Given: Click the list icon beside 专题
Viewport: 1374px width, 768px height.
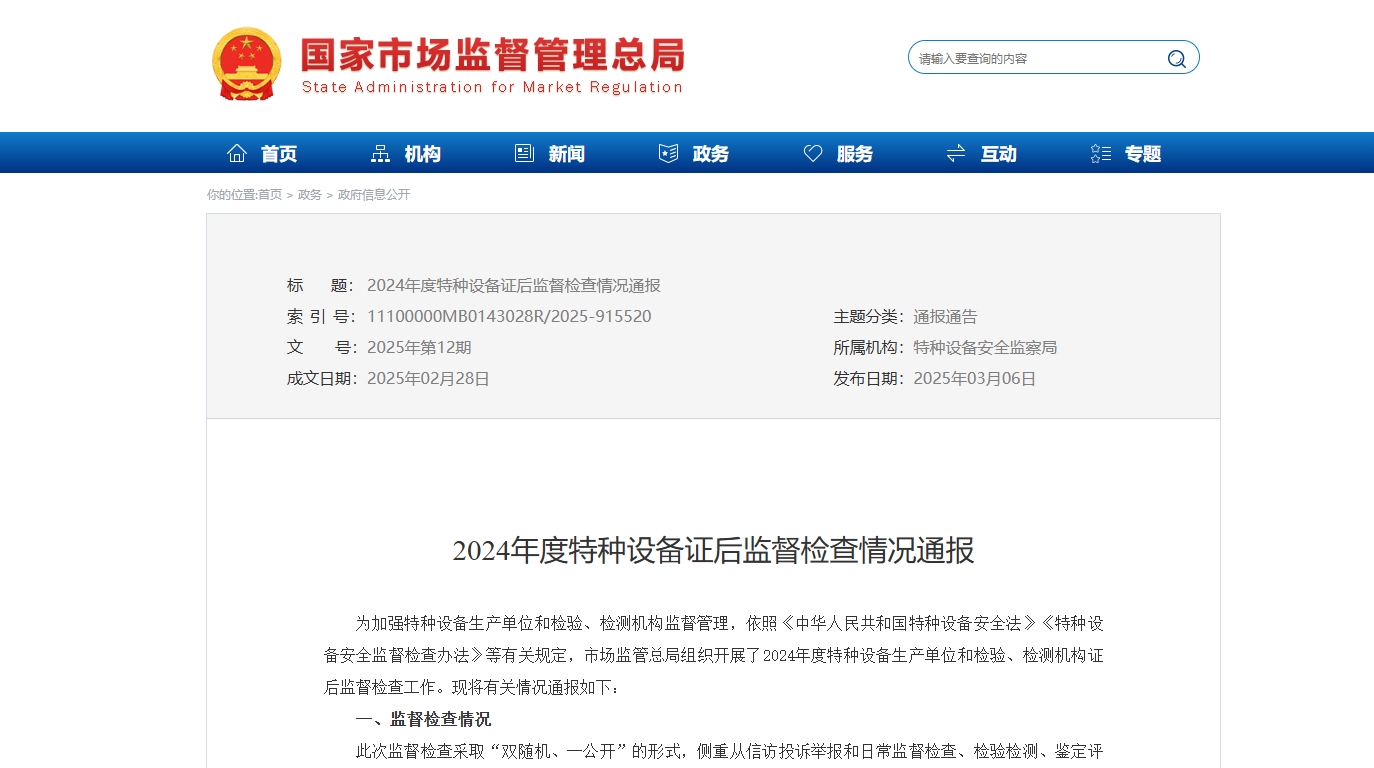Looking at the screenshot, I should 1100,153.
